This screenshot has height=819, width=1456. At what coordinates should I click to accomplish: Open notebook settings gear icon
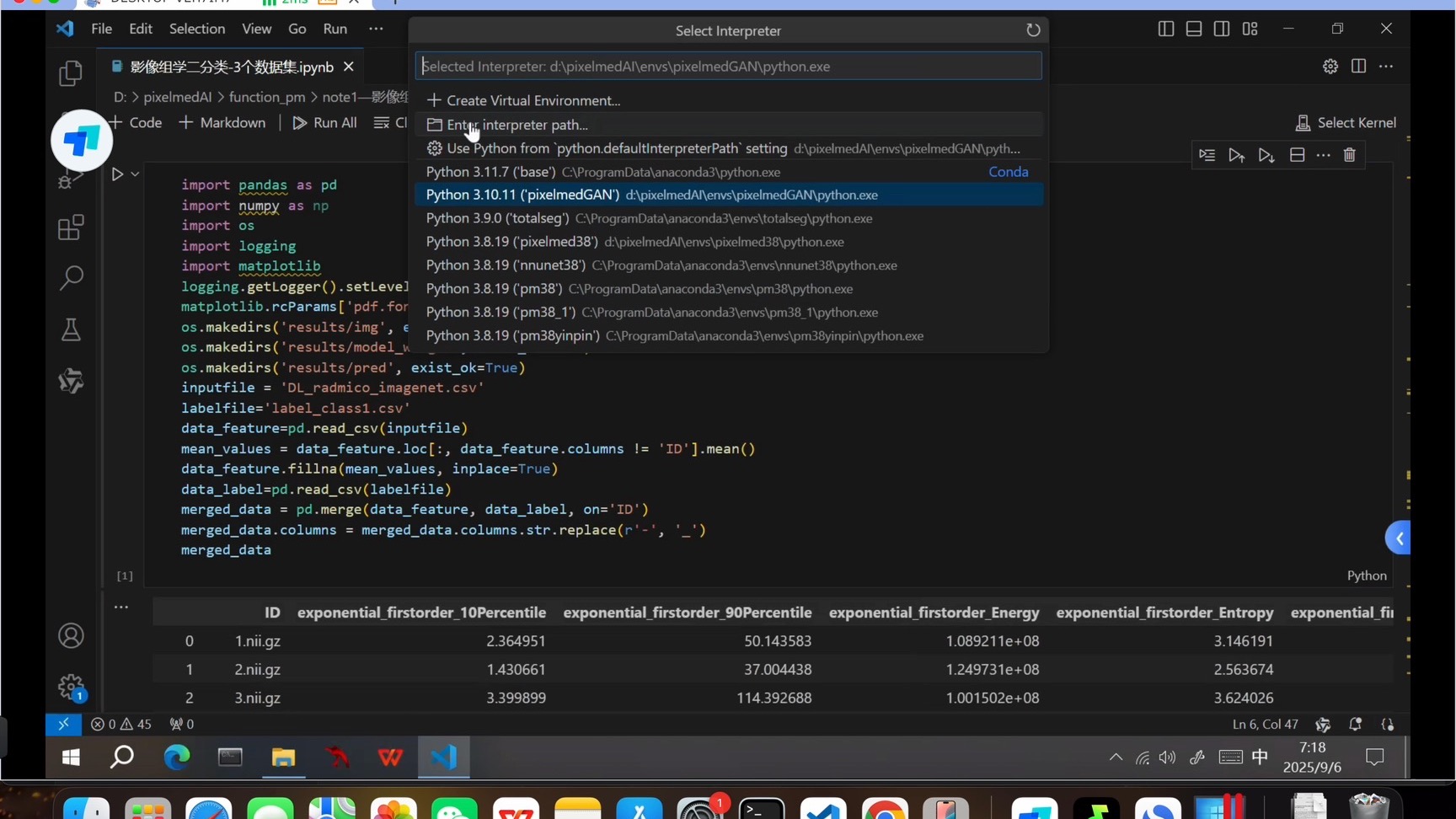pos(1330,66)
